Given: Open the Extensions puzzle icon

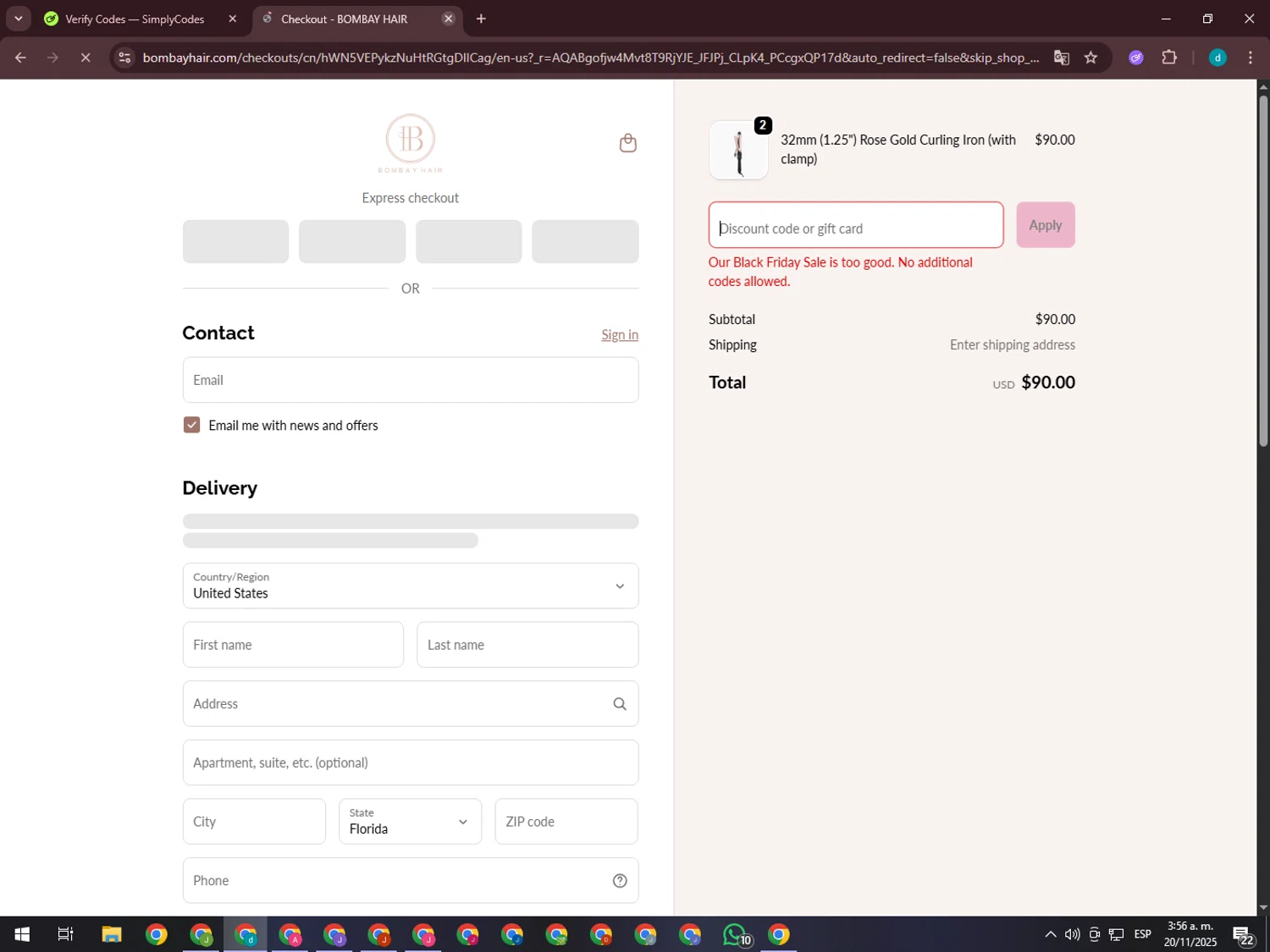Looking at the screenshot, I should [x=1169, y=58].
